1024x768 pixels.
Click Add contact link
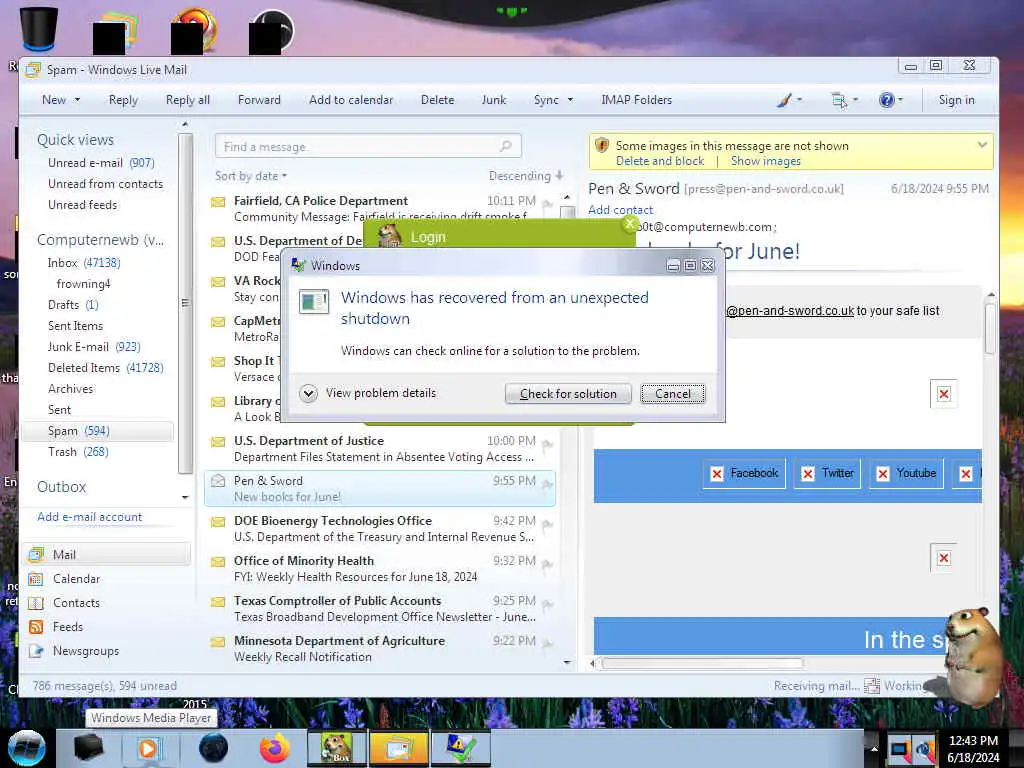(620, 210)
